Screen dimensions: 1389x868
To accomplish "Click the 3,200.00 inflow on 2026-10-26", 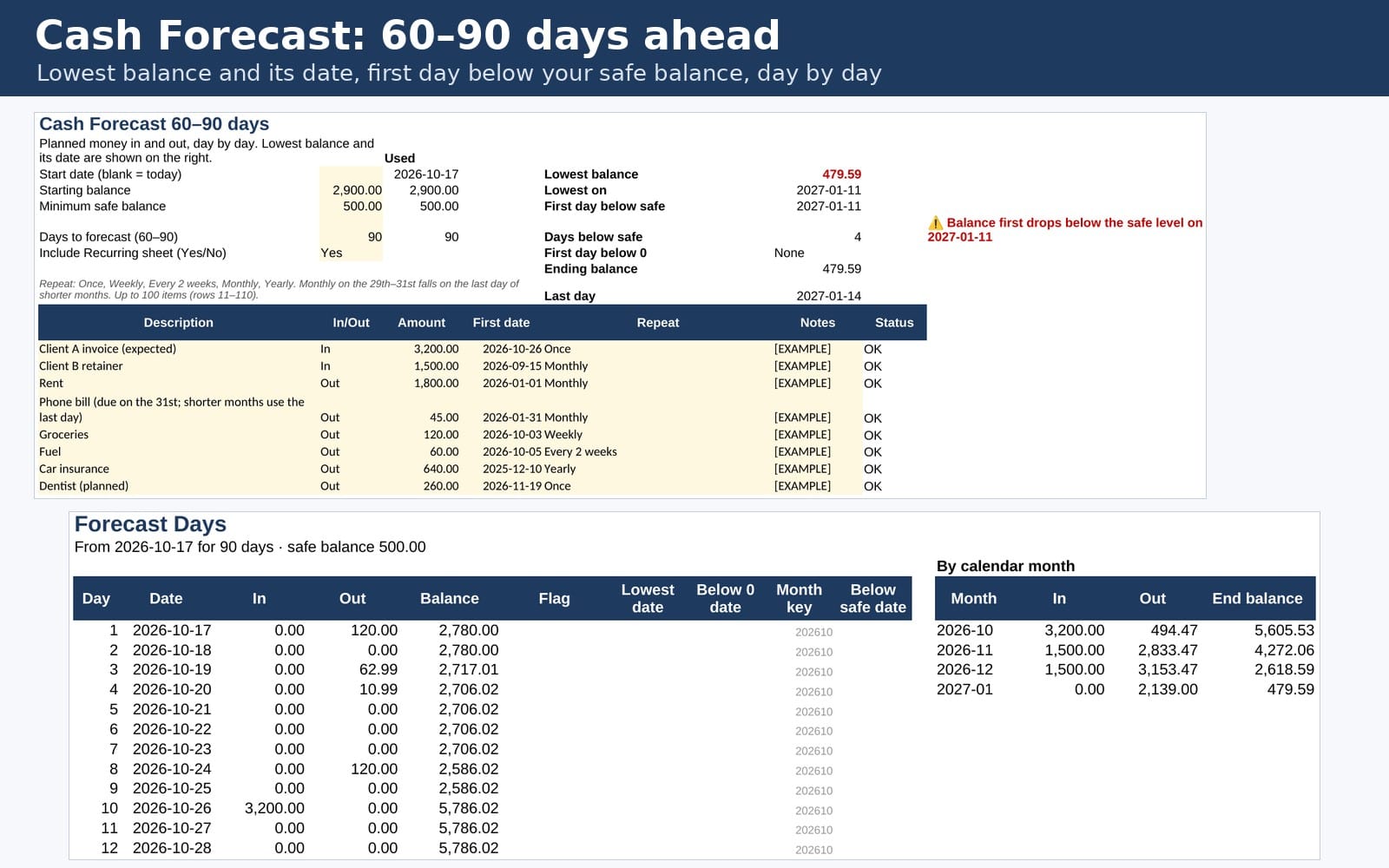I will tap(274, 809).
